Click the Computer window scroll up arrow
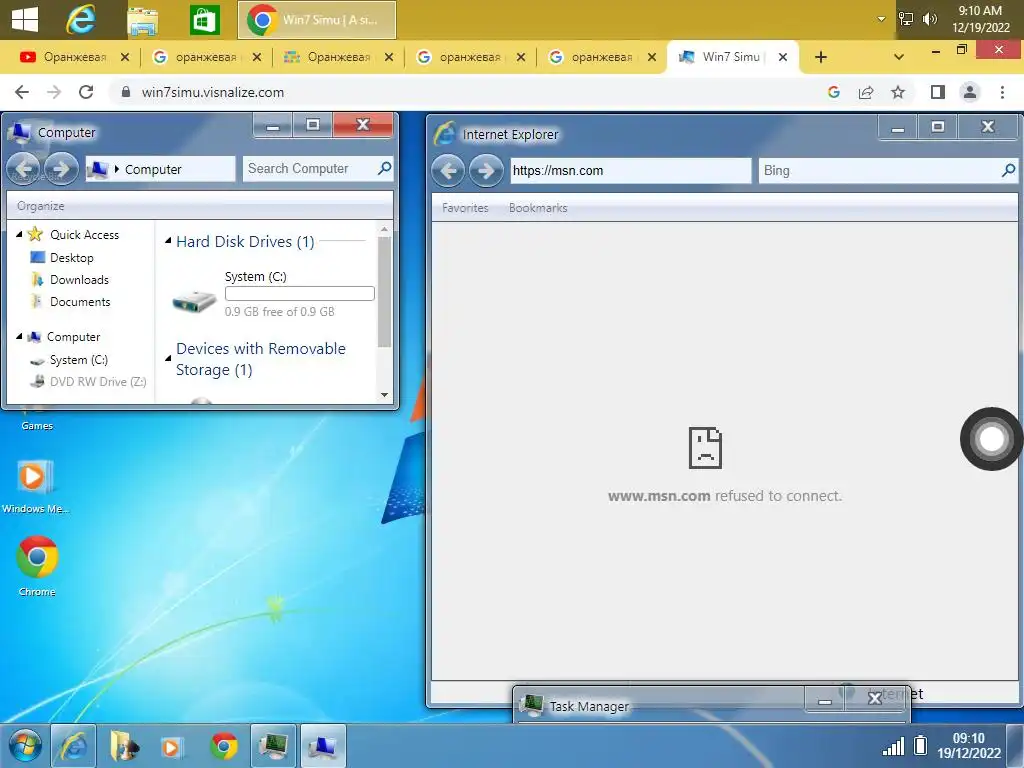The height and width of the screenshot is (768, 1024). pos(384,229)
